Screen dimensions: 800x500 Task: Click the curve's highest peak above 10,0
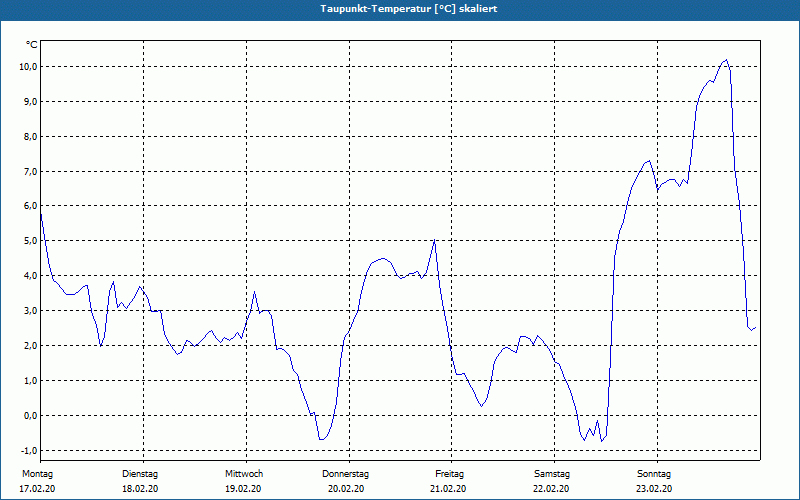(726, 60)
